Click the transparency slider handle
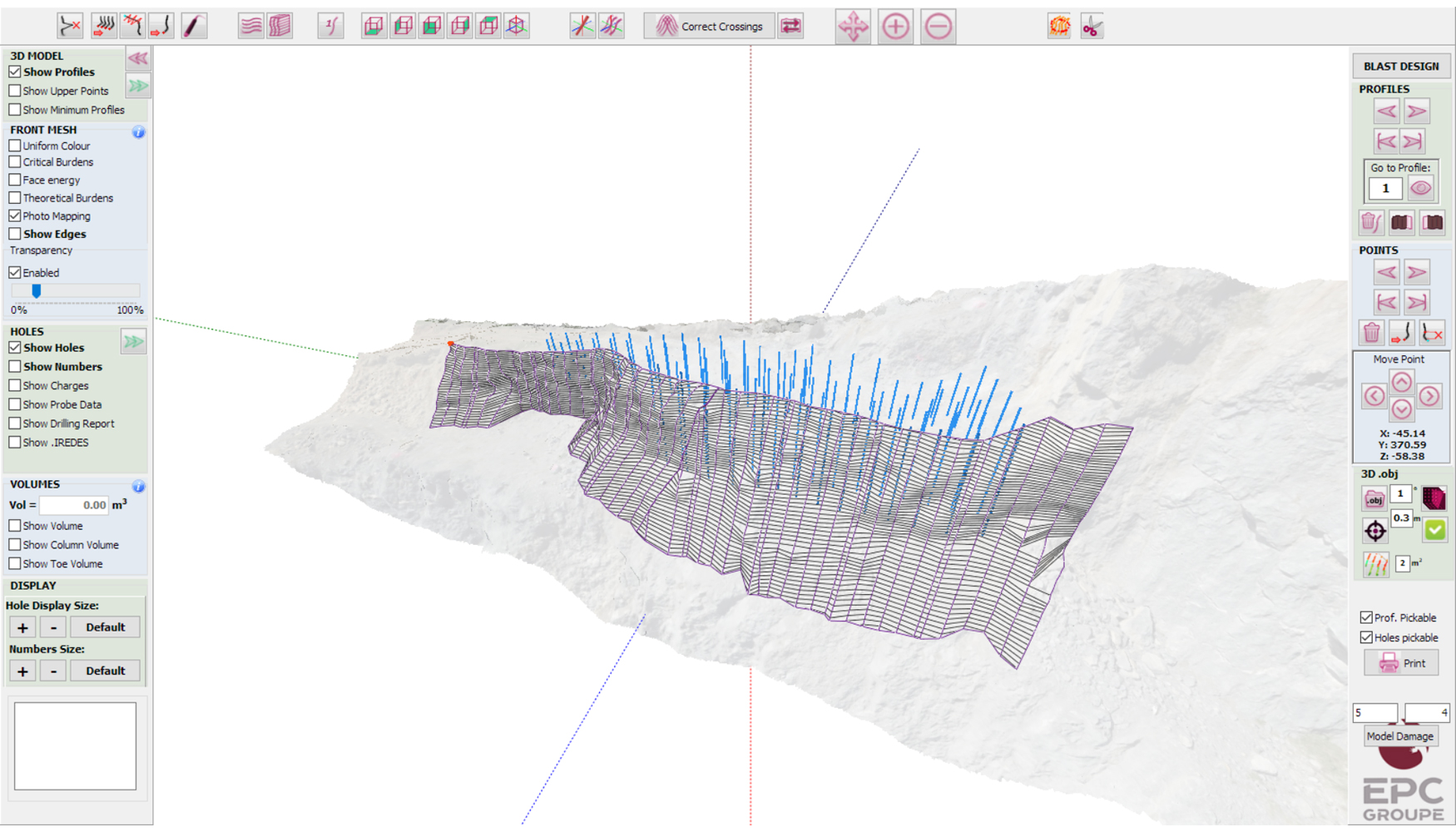Image resolution: width=1456 pixels, height=832 pixels. (37, 290)
